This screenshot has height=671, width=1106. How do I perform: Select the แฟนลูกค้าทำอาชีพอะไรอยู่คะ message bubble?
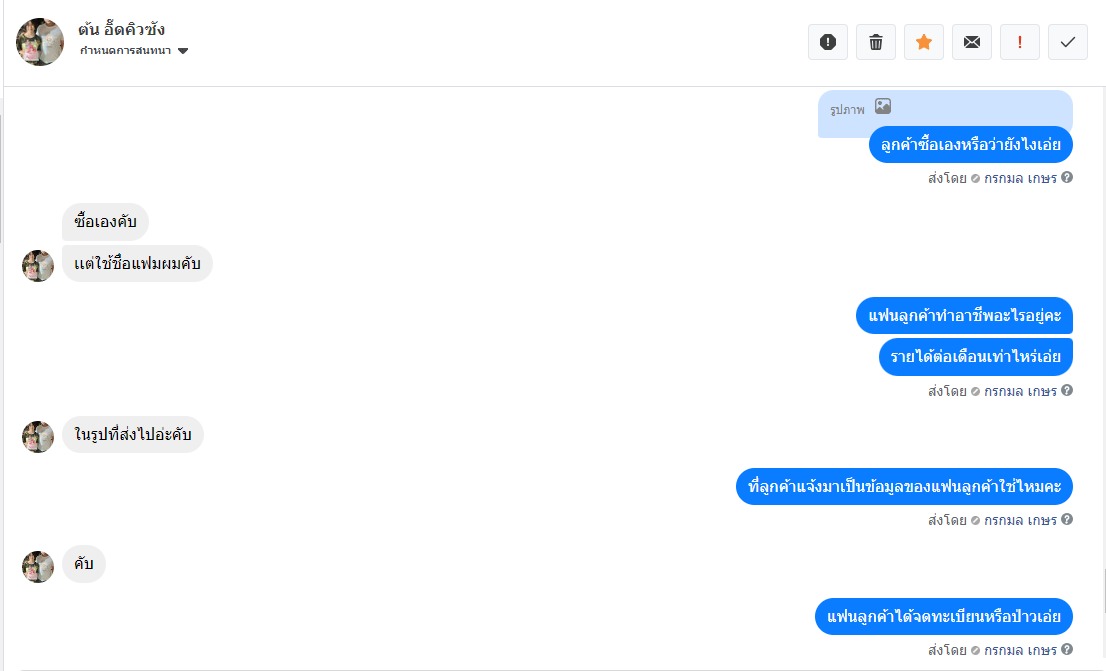tap(964, 315)
